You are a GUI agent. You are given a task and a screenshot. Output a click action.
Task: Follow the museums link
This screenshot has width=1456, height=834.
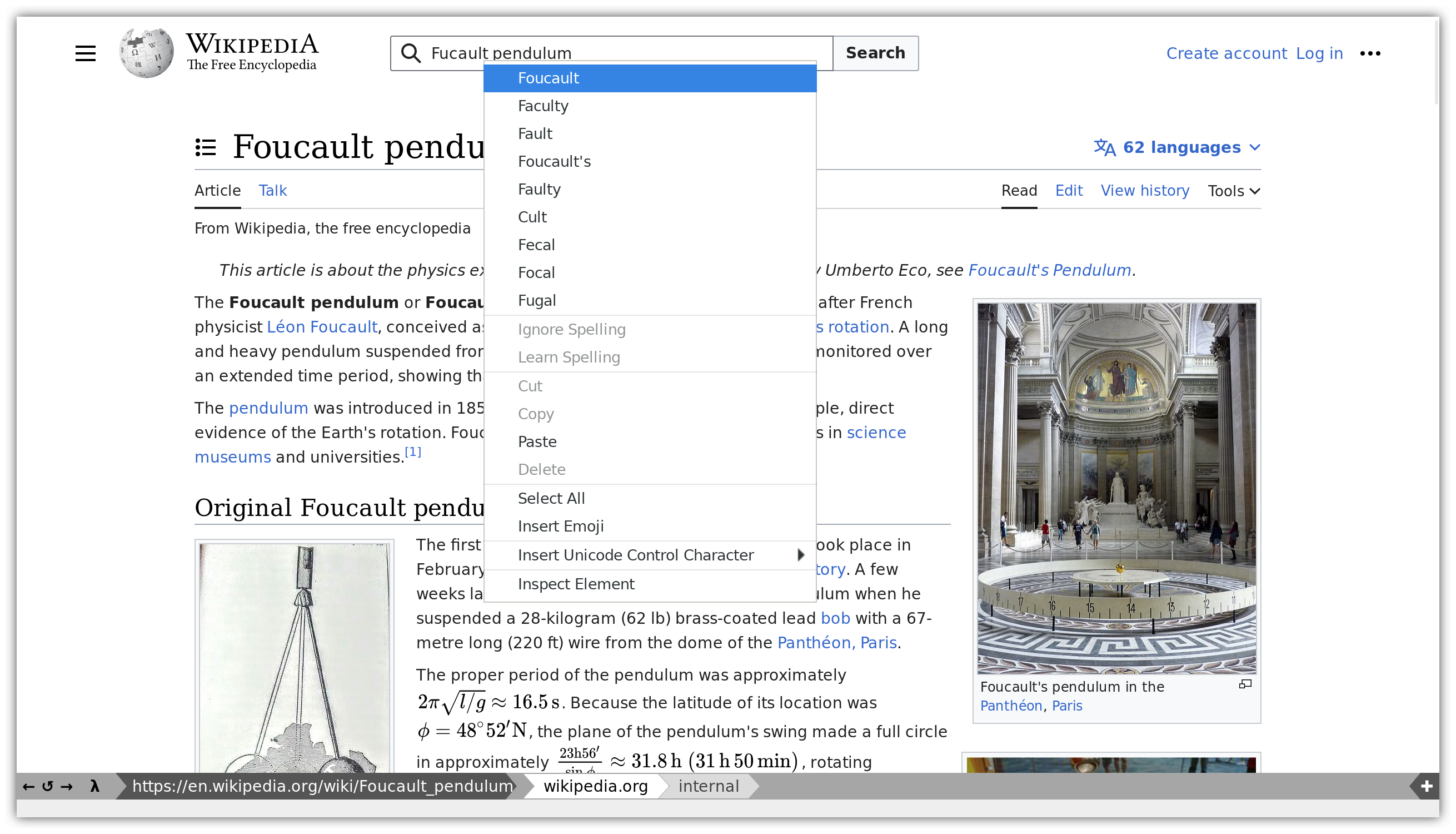click(232, 457)
